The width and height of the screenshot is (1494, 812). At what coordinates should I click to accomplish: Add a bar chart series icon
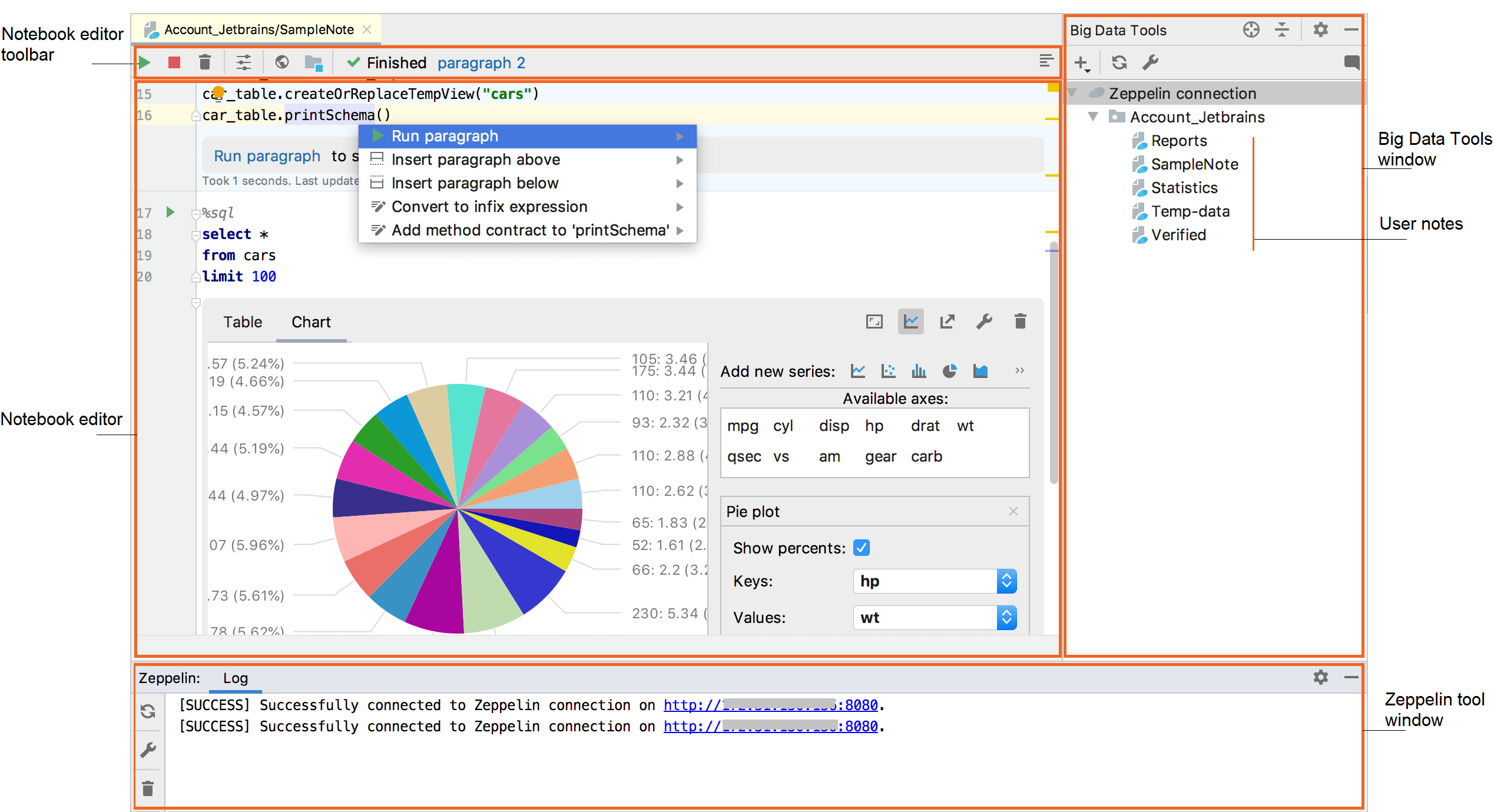(919, 371)
